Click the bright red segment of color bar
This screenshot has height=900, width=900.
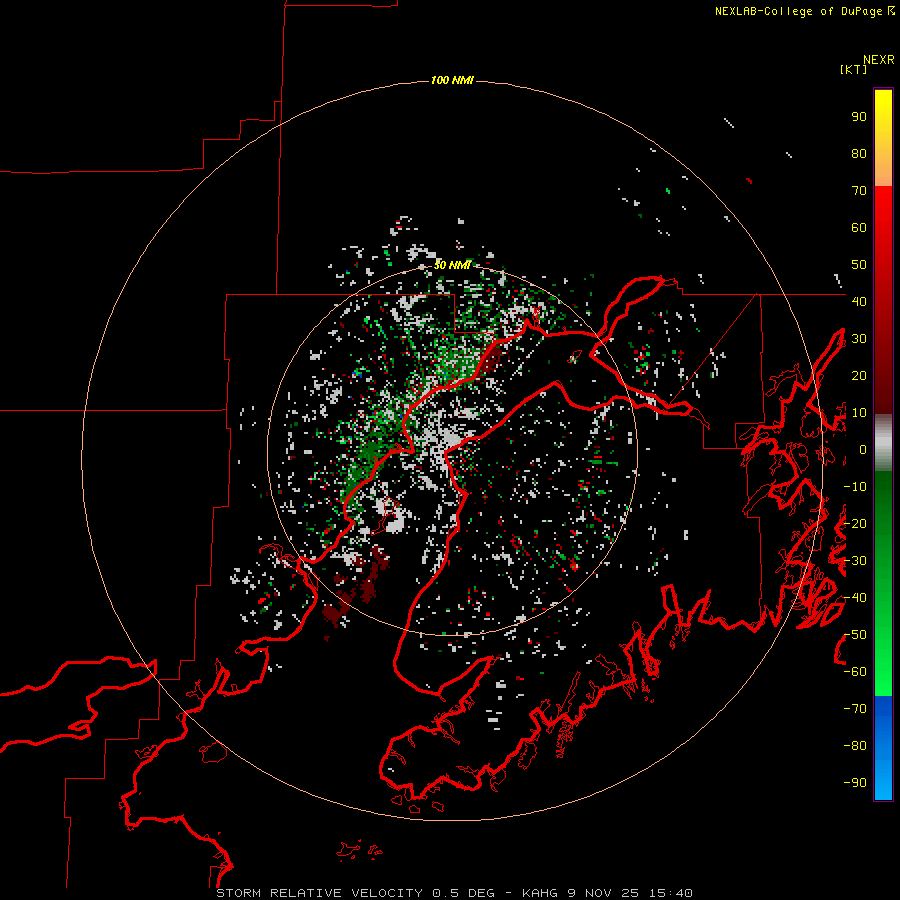click(883, 212)
